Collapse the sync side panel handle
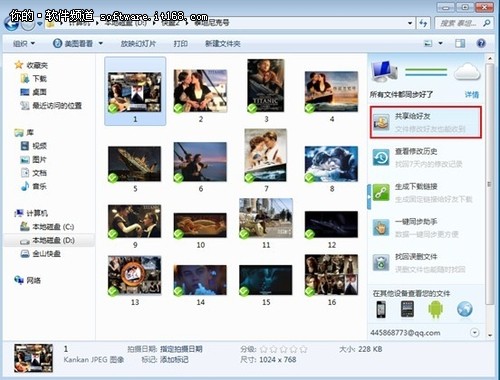500x380 pixels. [369, 197]
